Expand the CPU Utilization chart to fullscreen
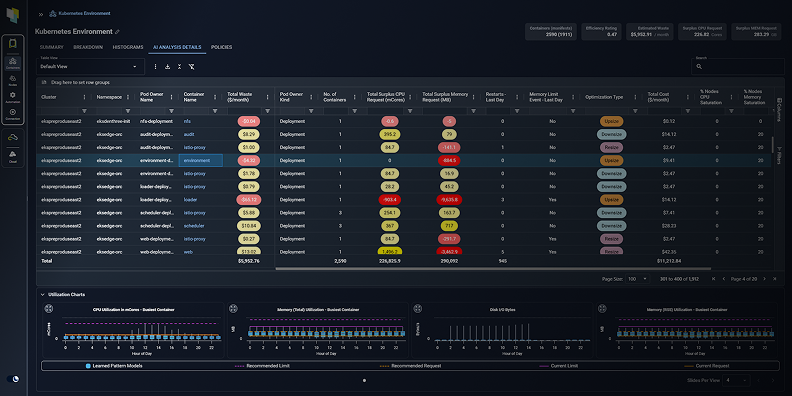The width and height of the screenshot is (792, 396). 49,309
